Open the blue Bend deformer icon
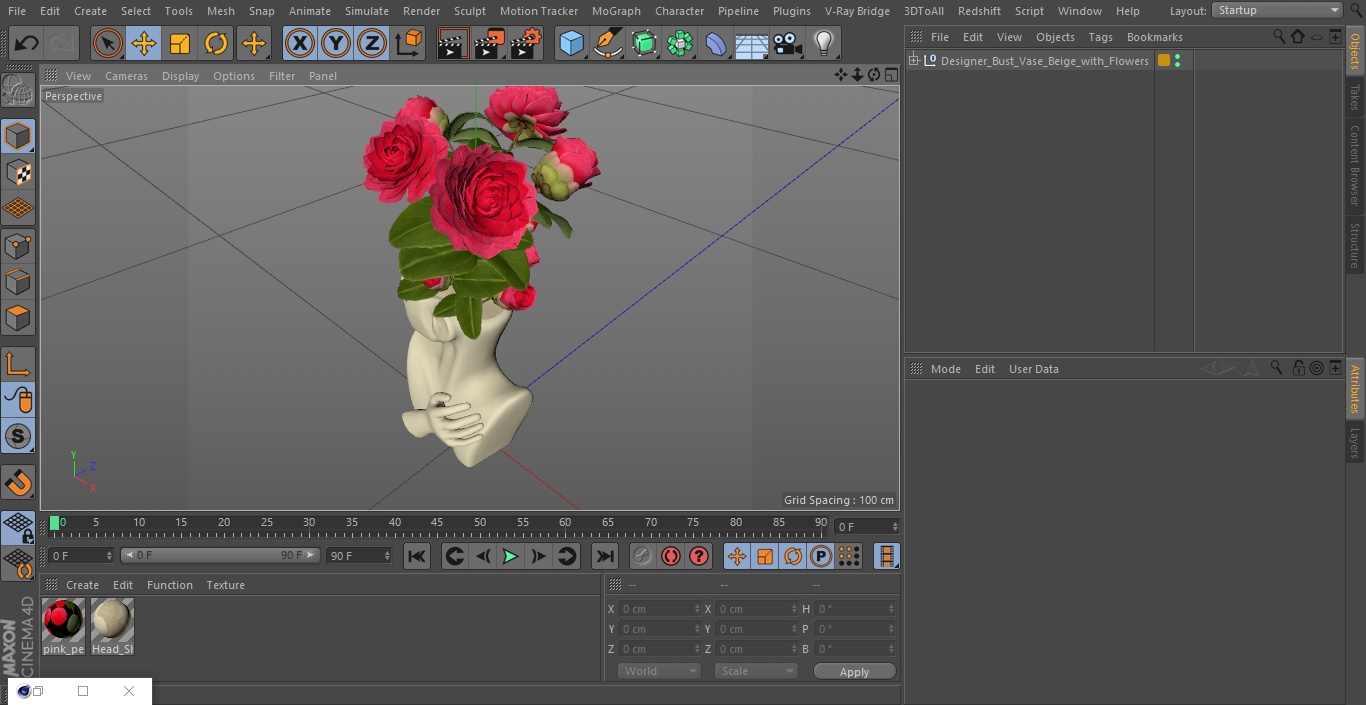This screenshot has height=705, width=1366. click(x=716, y=43)
